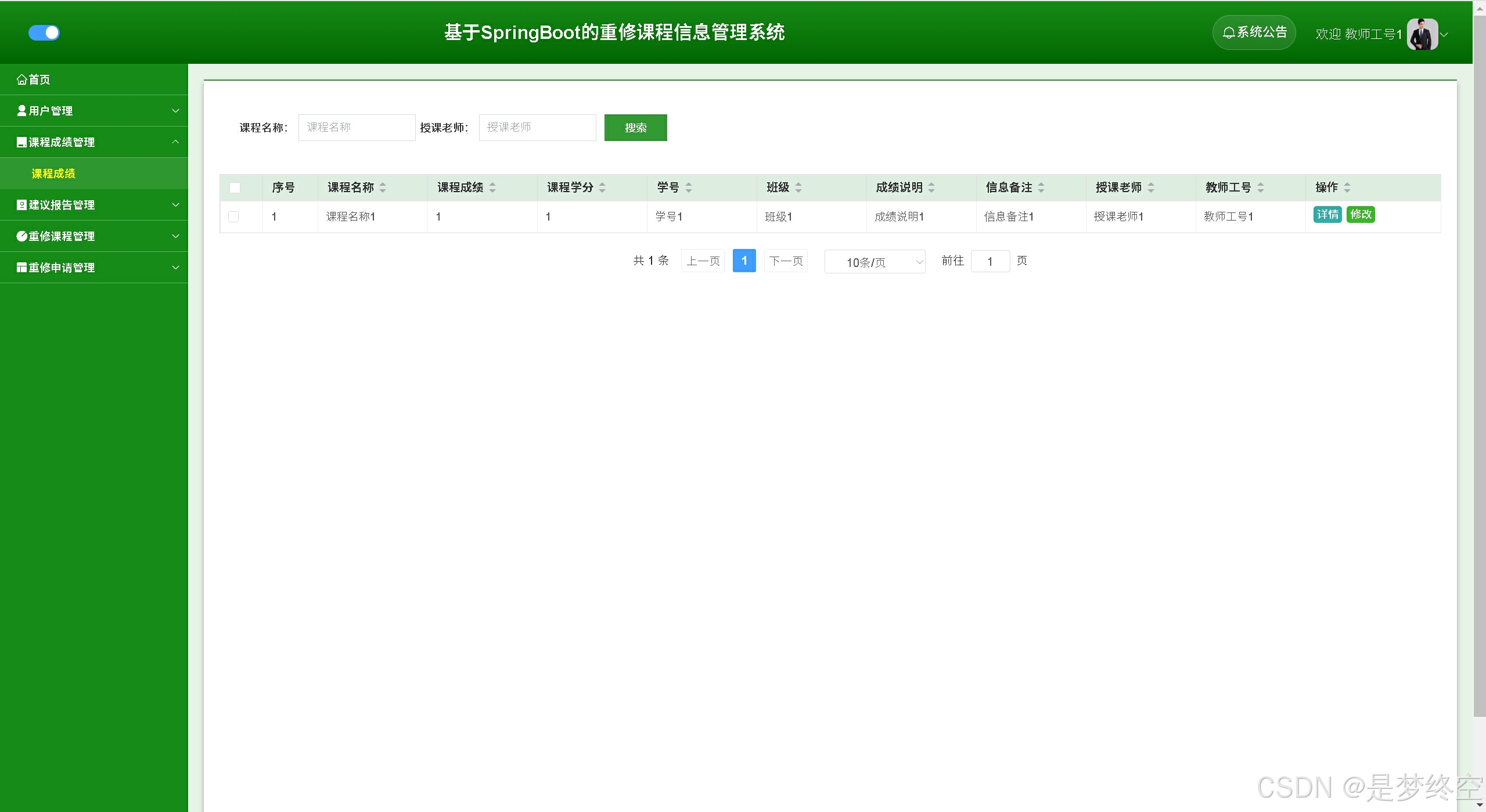Click the 重修课程管理 check-circle icon
Viewport: 1486px width, 812px height.
[x=22, y=236]
